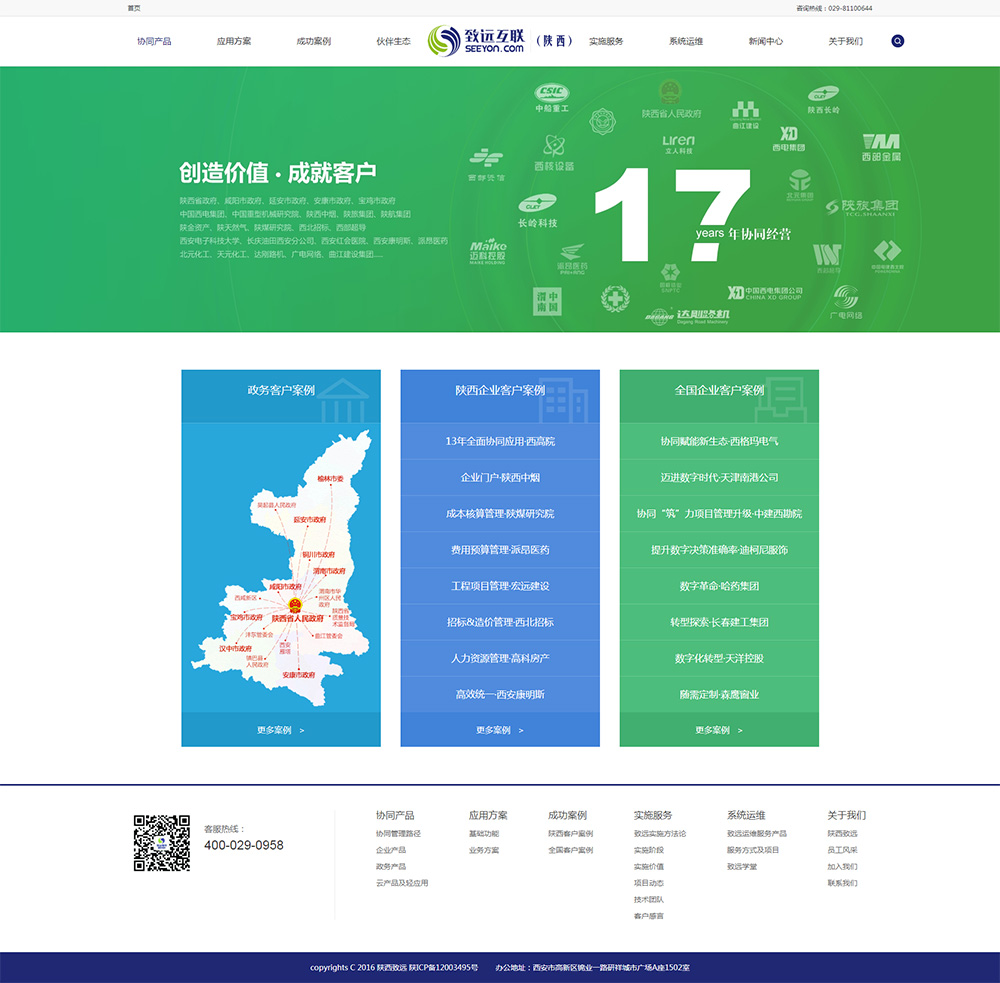Click 联系我们 in the footer
Image resolution: width=1000 pixels, height=983 pixels.
842,883
